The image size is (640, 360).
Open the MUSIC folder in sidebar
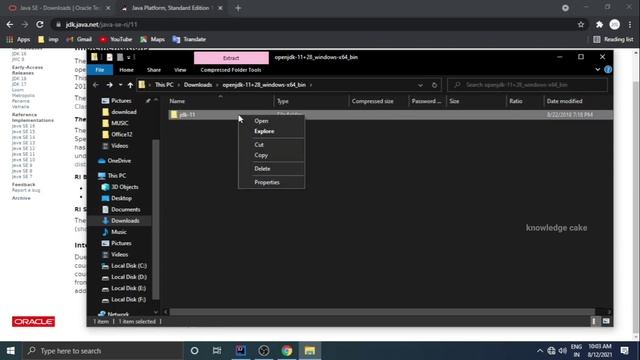click(120, 123)
